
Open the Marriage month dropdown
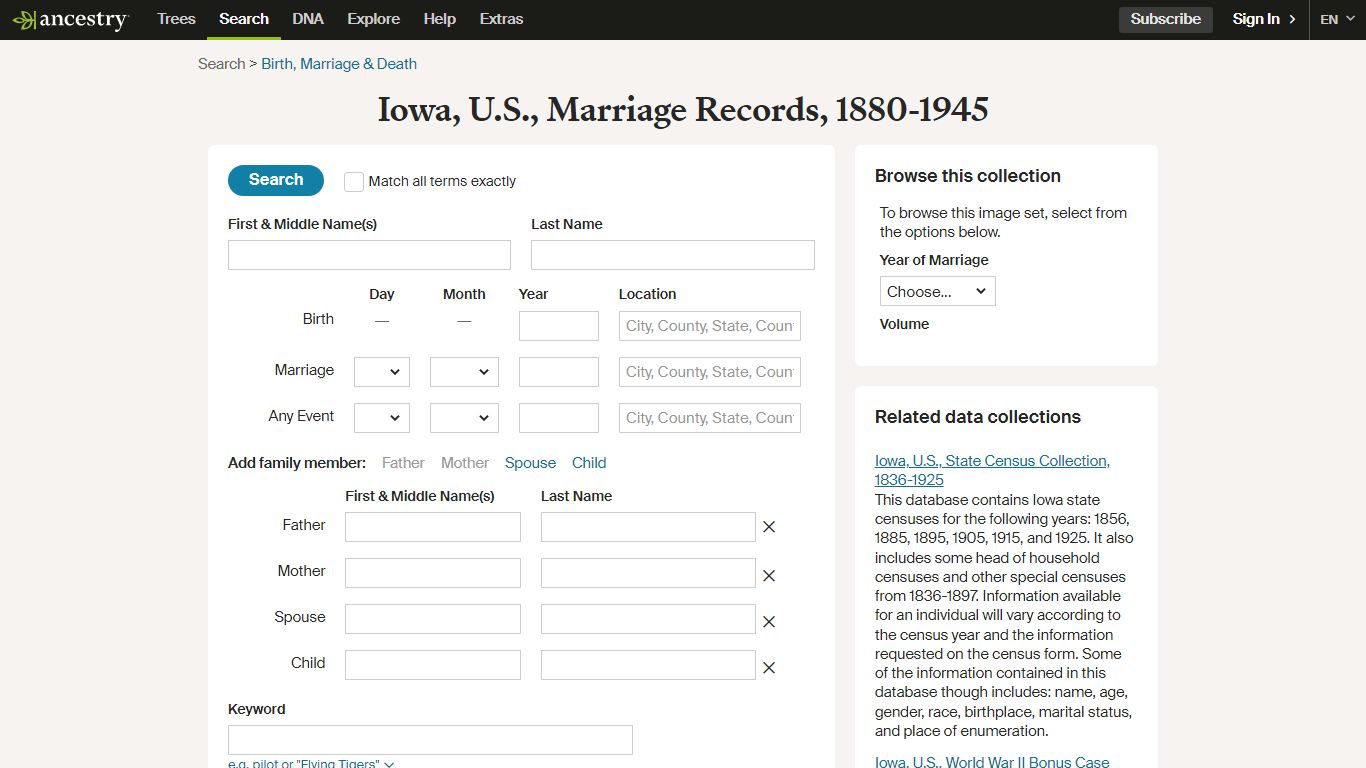tap(464, 372)
